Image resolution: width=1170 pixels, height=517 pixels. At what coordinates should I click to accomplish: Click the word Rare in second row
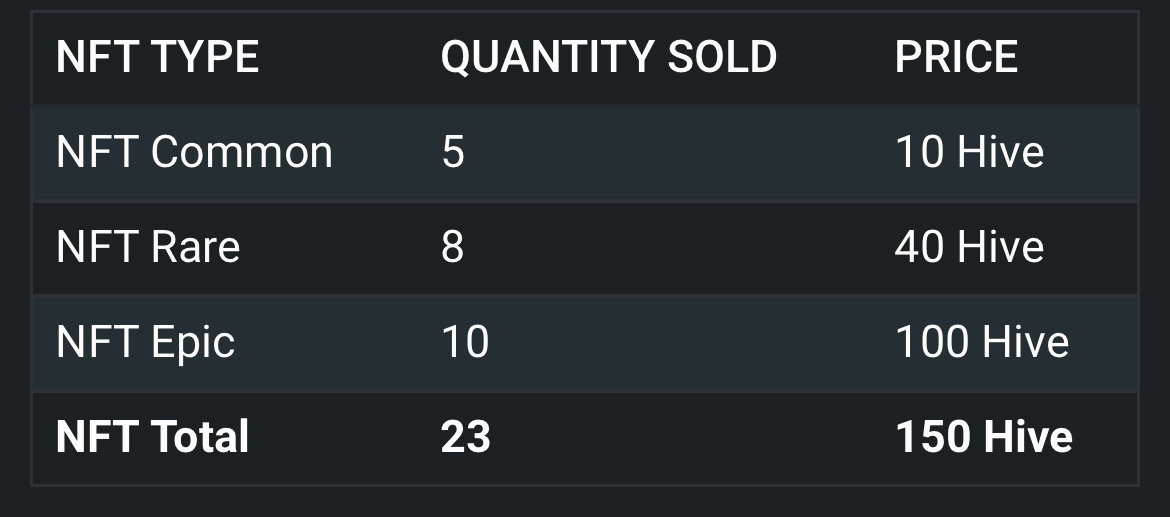coord(195,247)
